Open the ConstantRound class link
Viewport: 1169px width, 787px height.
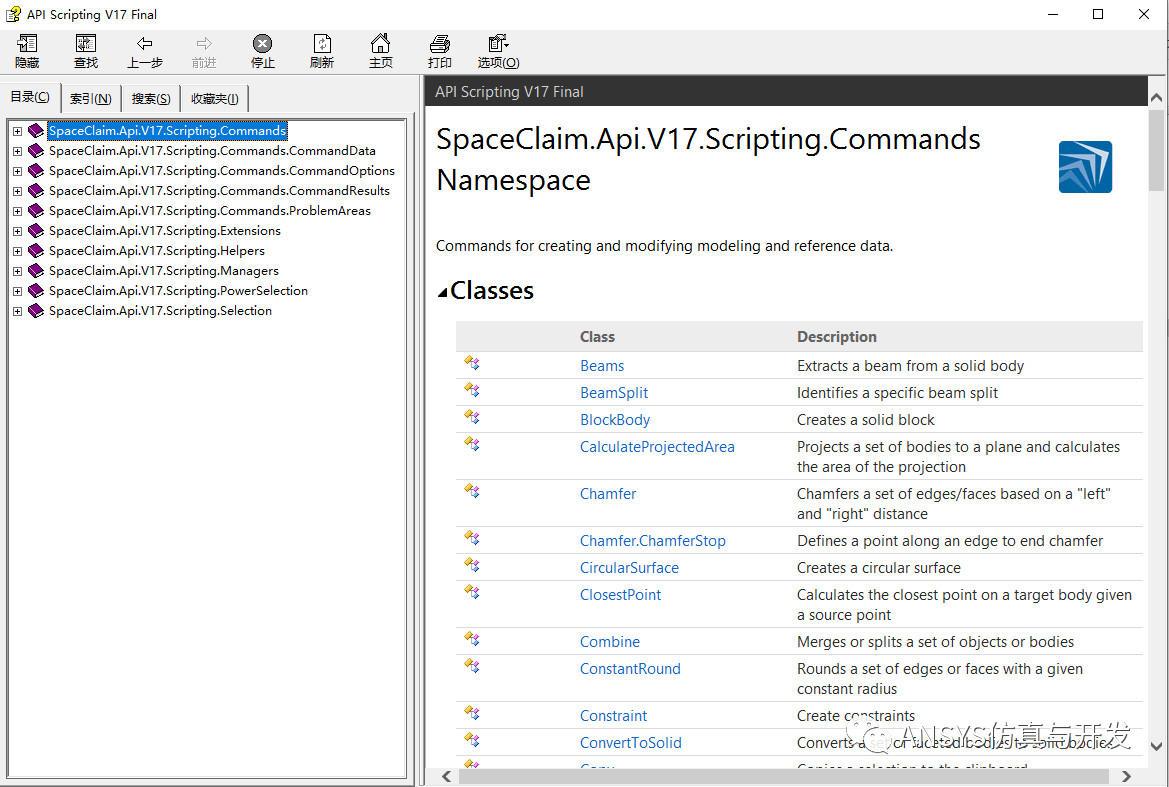(630, 669)
